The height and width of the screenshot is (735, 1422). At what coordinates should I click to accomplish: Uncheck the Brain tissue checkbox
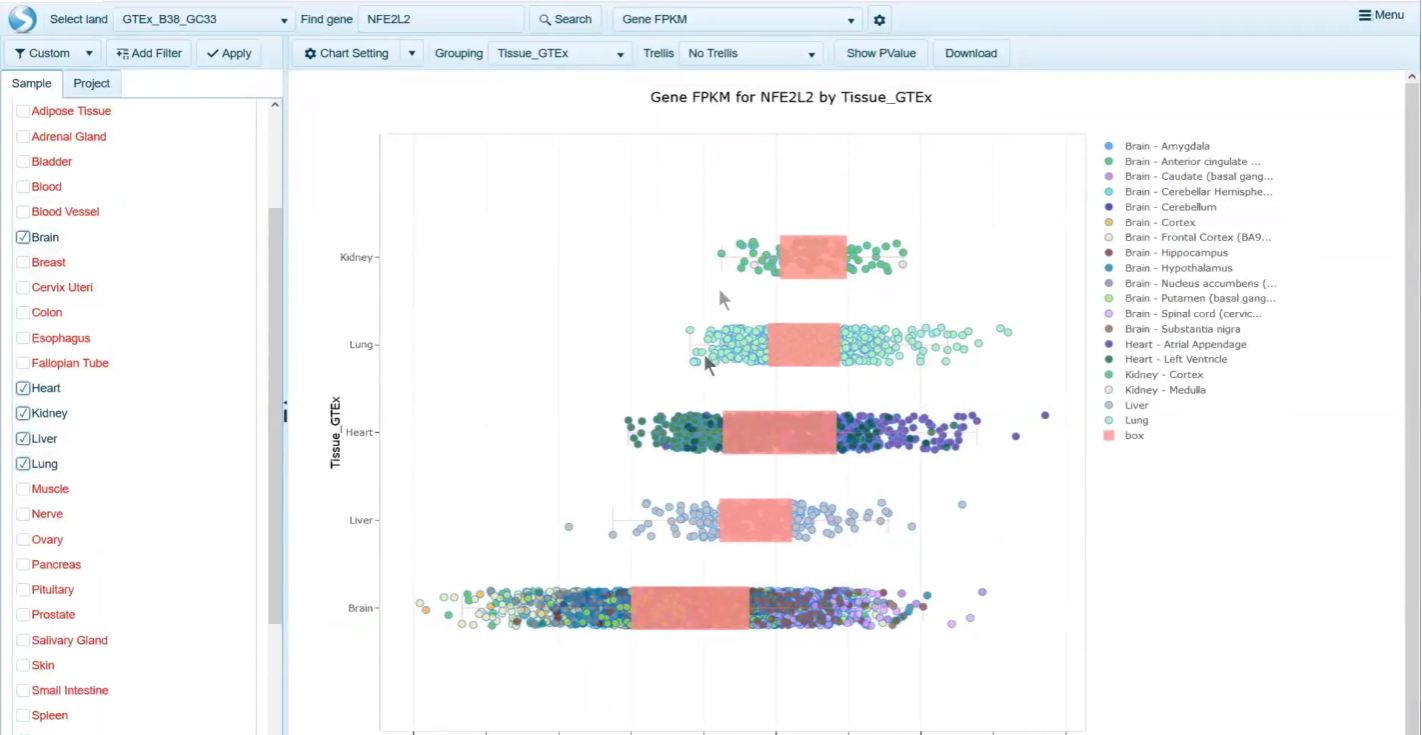[23, 237]
